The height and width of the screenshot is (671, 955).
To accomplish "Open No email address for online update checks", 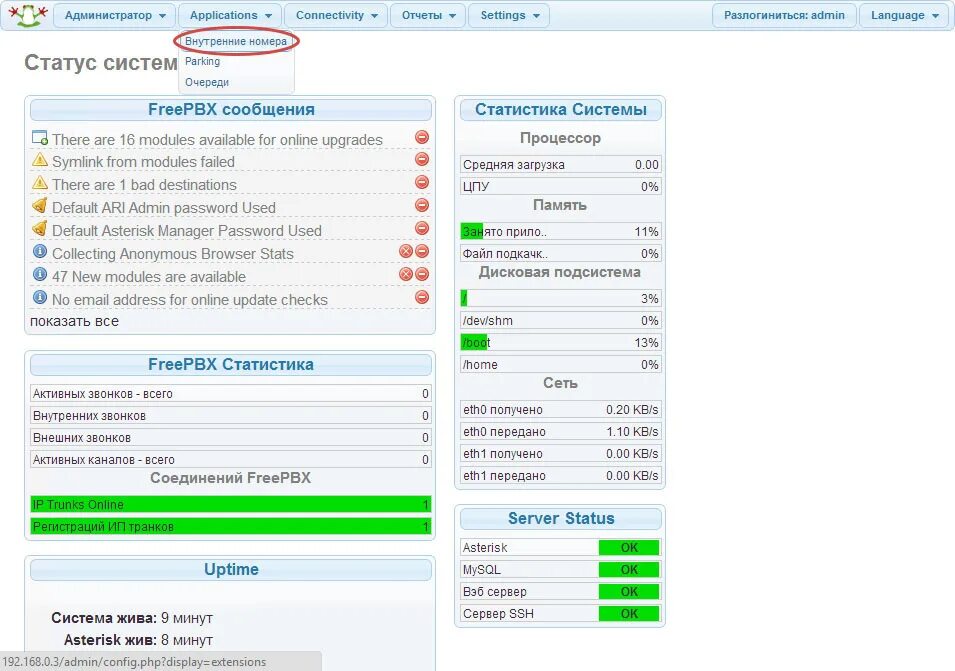I will (189, 300).
